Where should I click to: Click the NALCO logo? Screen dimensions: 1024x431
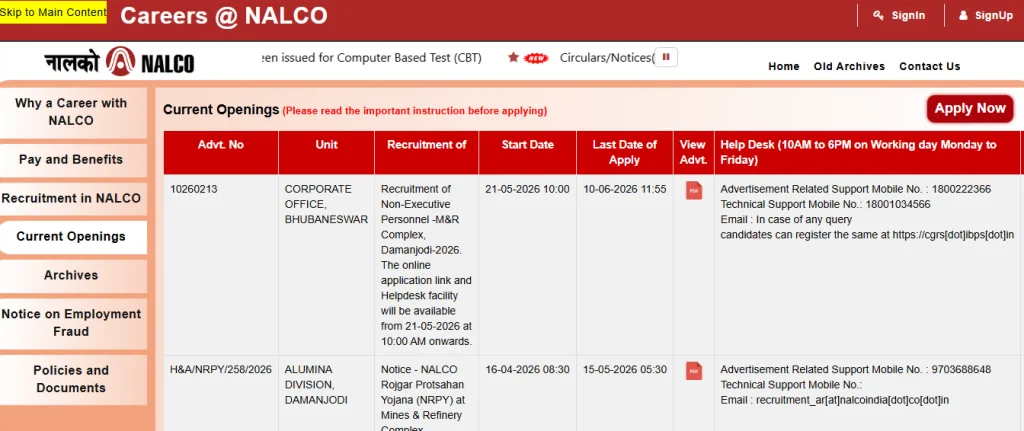coord(120,63)
